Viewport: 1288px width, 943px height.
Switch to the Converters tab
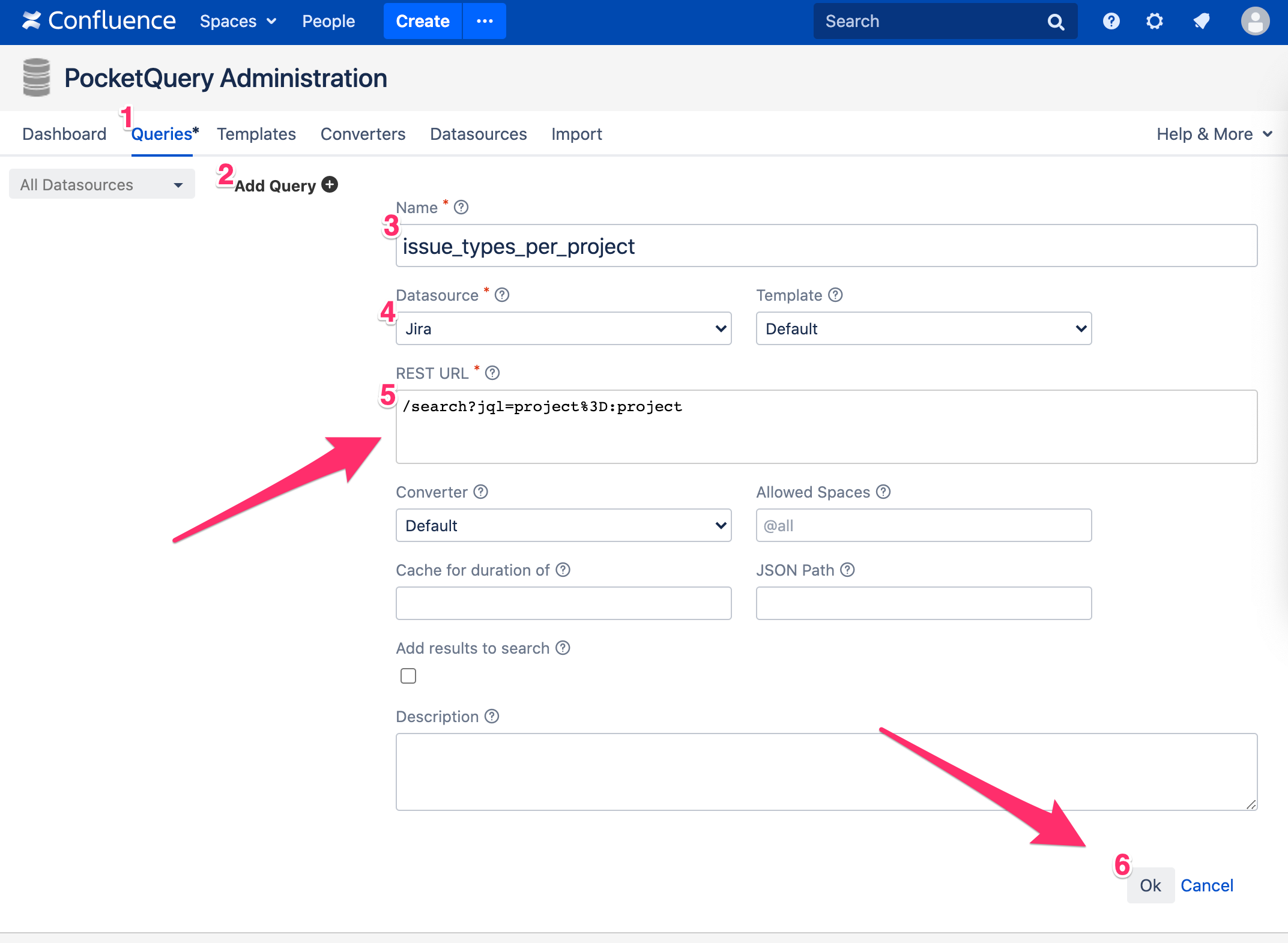[363, 134]
